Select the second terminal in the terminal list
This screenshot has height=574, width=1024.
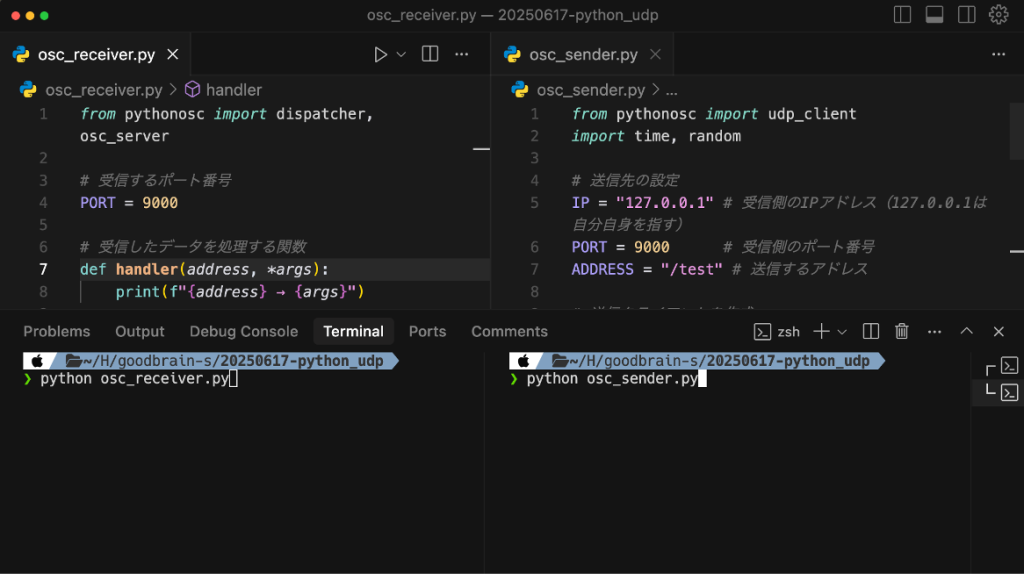[x=1009, y=392]
